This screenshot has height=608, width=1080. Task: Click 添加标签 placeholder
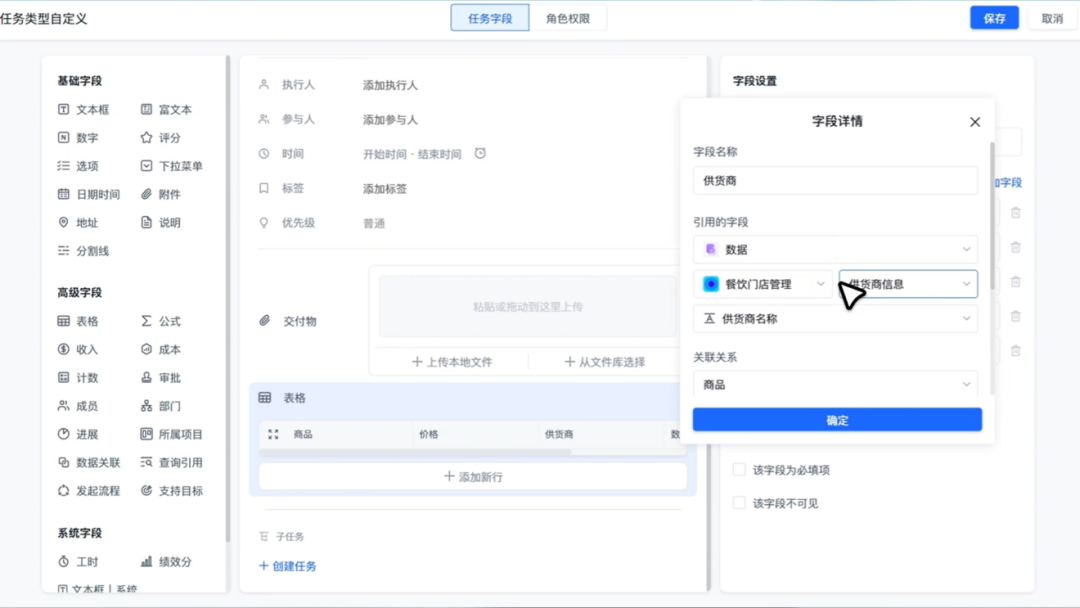pyautogui.click(x=385, y=189)
